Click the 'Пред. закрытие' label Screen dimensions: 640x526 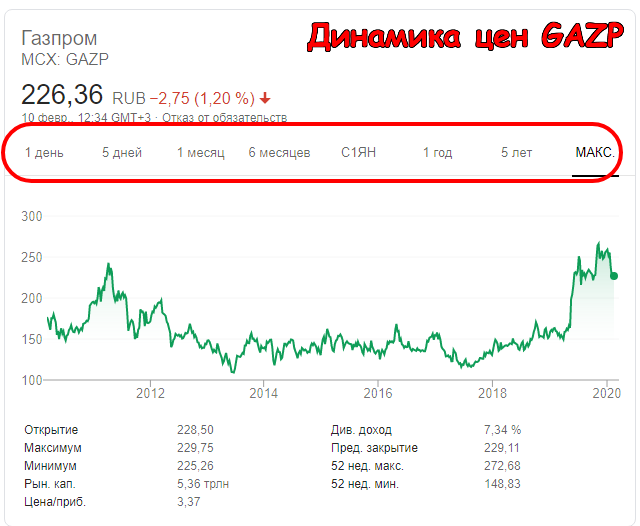click(x=374, y=448)
